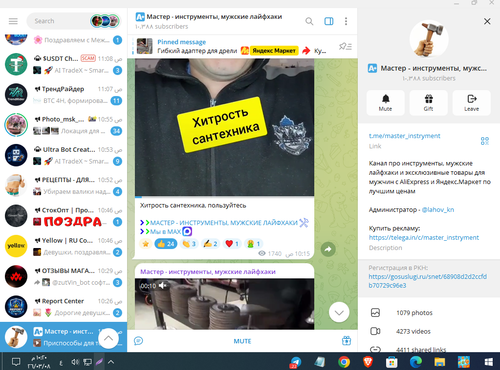Launch Brave browser from taskbar
500x370 pixels.
pyautogui.click(x=368, y=362)
